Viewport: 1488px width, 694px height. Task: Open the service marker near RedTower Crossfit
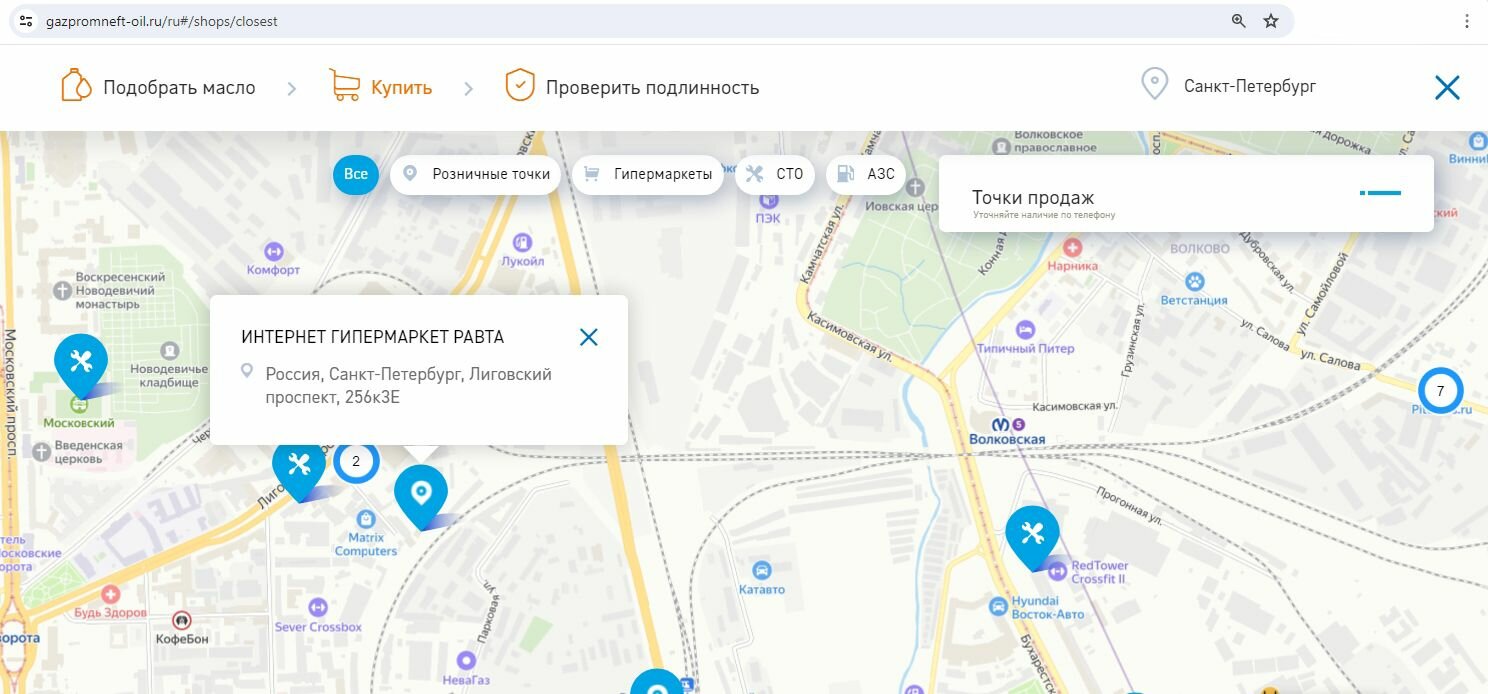coord(1033,537)
